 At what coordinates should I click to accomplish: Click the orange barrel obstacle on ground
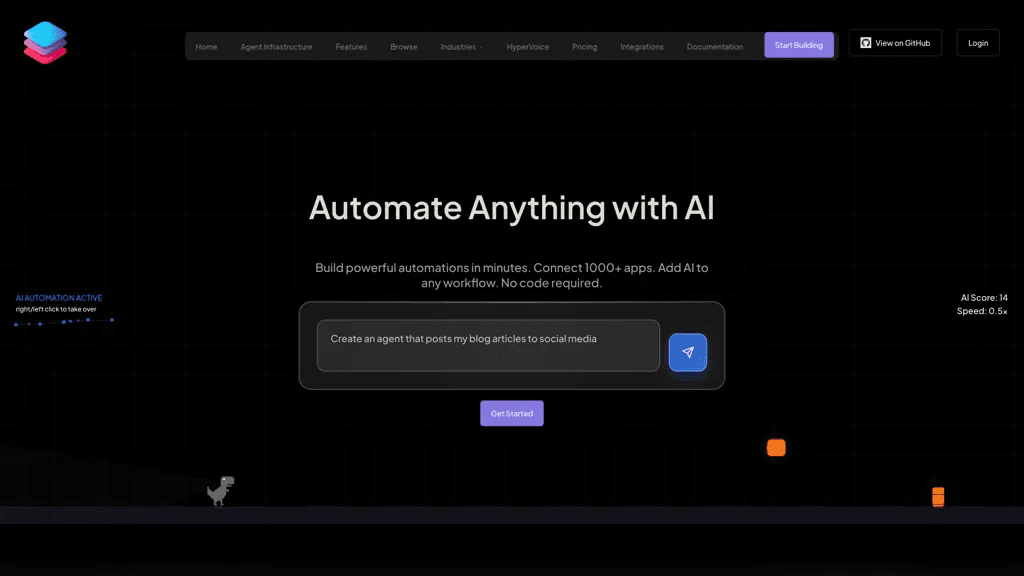coord(938,497)
